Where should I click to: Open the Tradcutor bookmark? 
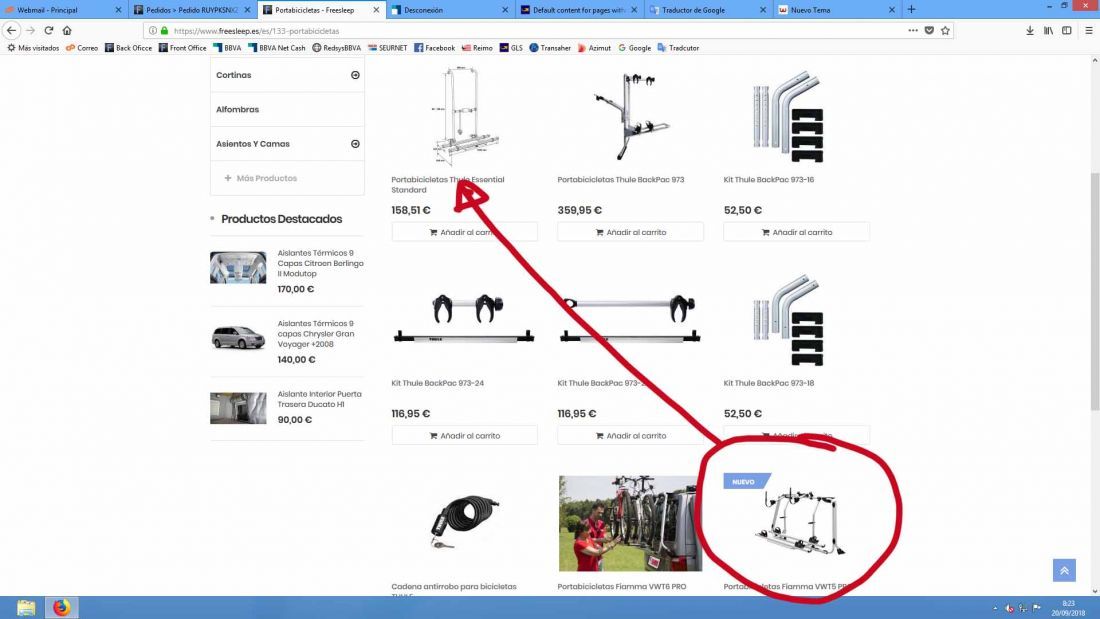coord(678,48)
